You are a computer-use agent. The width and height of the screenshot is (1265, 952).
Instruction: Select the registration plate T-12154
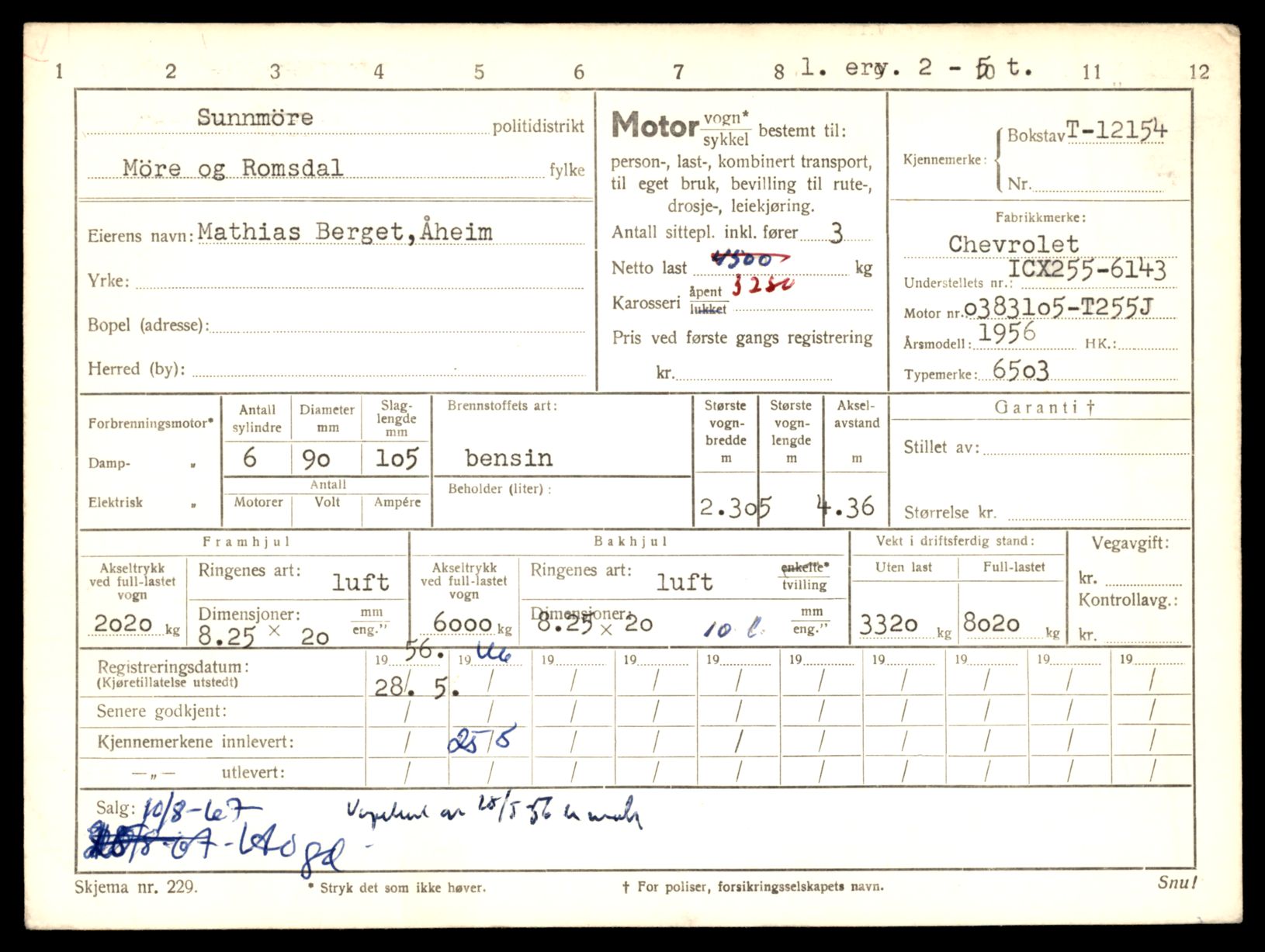(1117, 130)
